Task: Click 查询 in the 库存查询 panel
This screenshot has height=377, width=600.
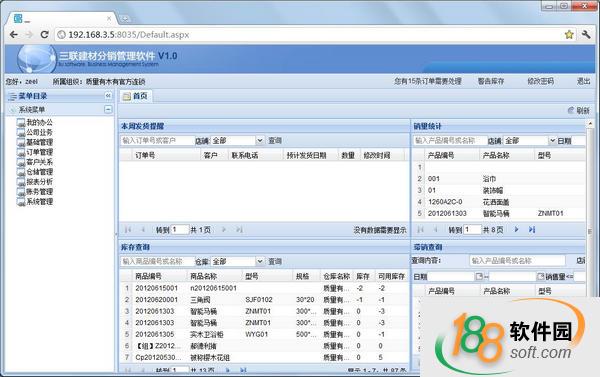Action: (275, 262)
